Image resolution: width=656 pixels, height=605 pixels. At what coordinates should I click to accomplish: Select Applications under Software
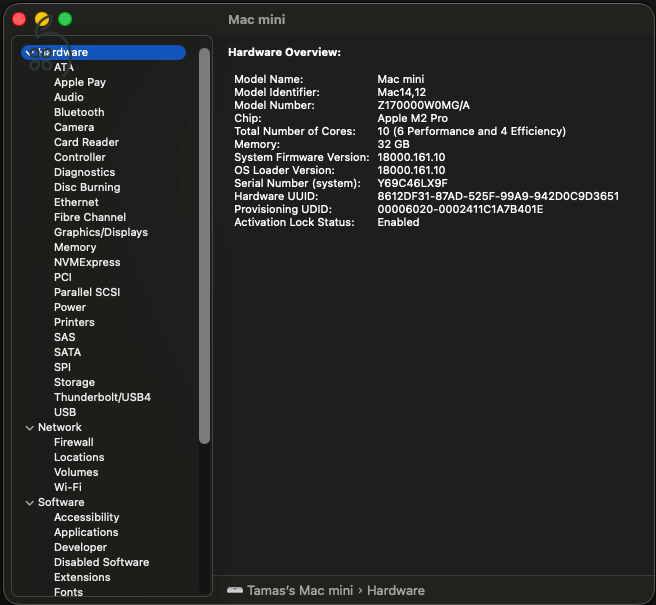[86, 533]
